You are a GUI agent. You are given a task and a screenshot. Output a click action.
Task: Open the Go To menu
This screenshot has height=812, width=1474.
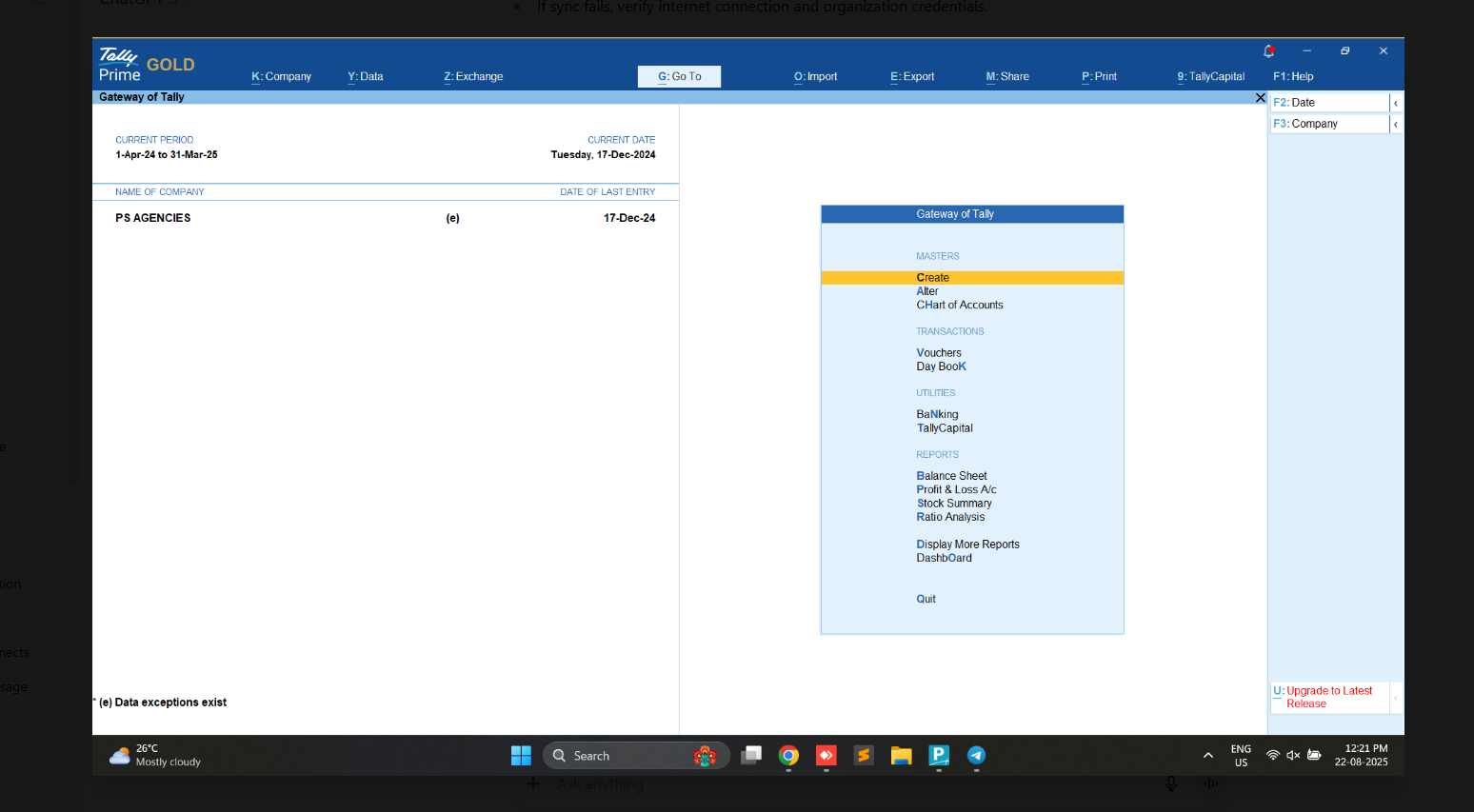(x=679, y=77)
